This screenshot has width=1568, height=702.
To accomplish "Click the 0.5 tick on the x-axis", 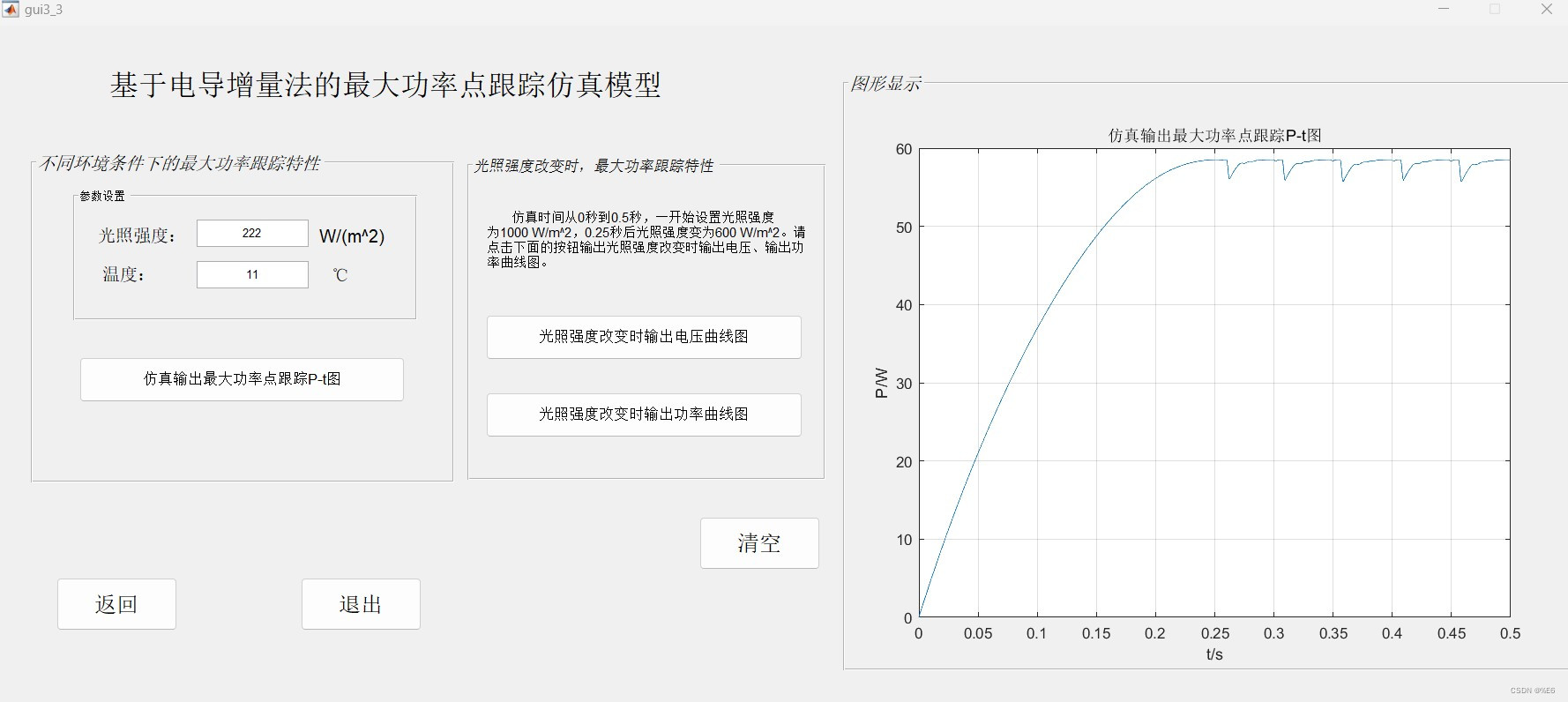I will pos(1510,633).
